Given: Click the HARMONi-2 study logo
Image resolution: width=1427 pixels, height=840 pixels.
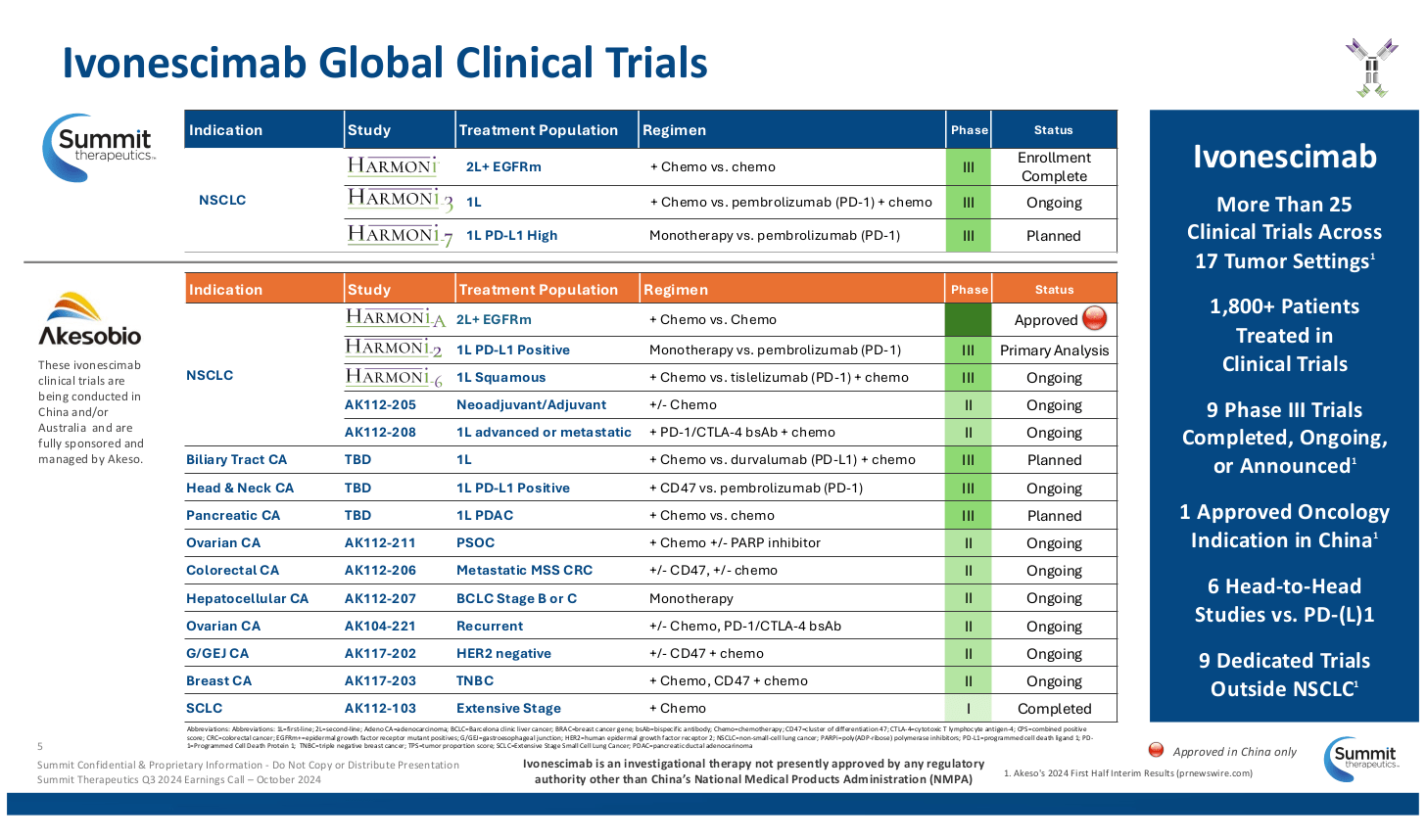Looking at the screenshot, I should click(392, 348).
